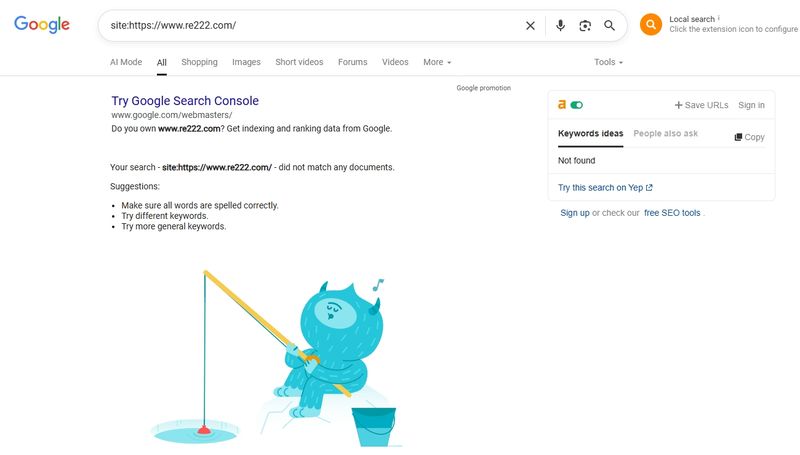Open the Tools dropdown
This screenshot has width=800, height=455.
608,62
